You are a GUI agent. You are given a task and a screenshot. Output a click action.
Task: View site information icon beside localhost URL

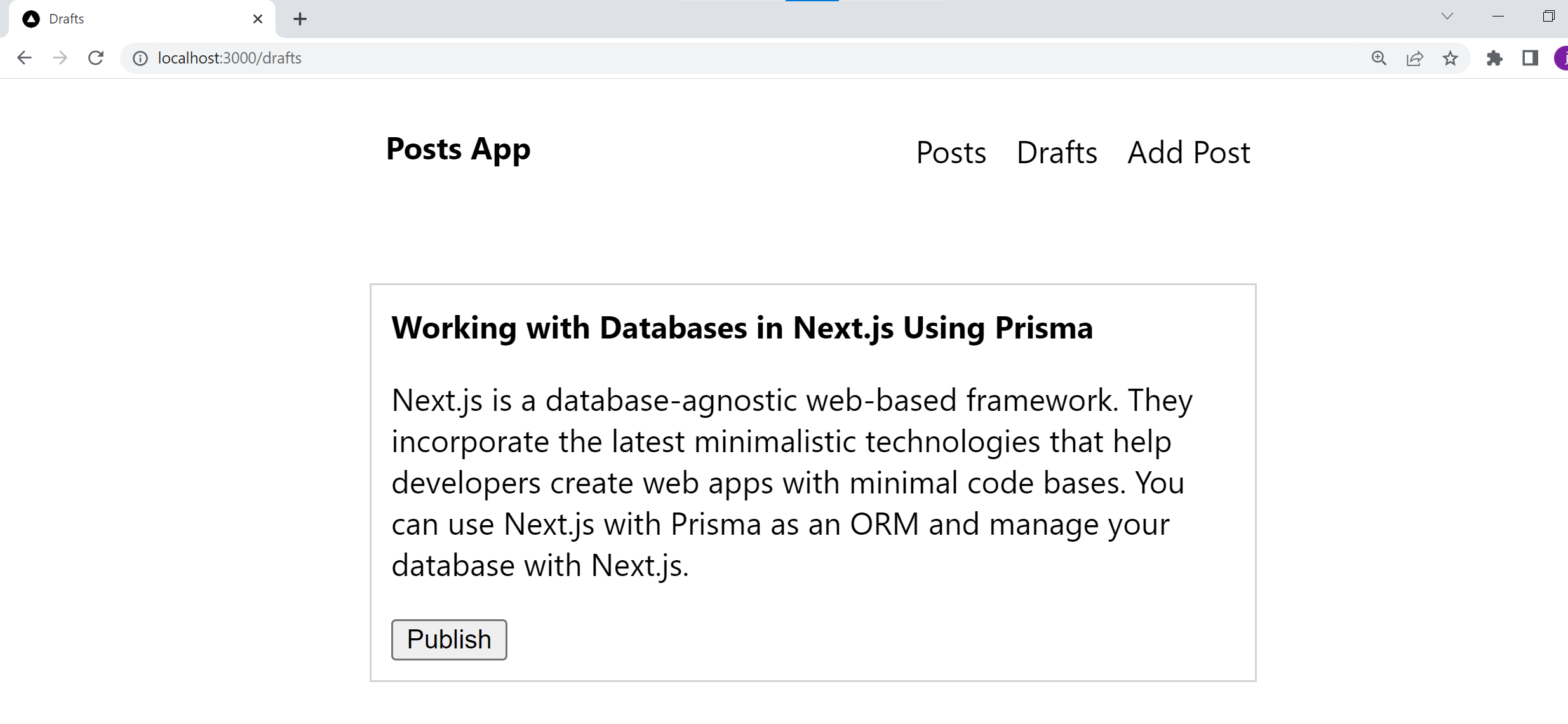(140, 58)
